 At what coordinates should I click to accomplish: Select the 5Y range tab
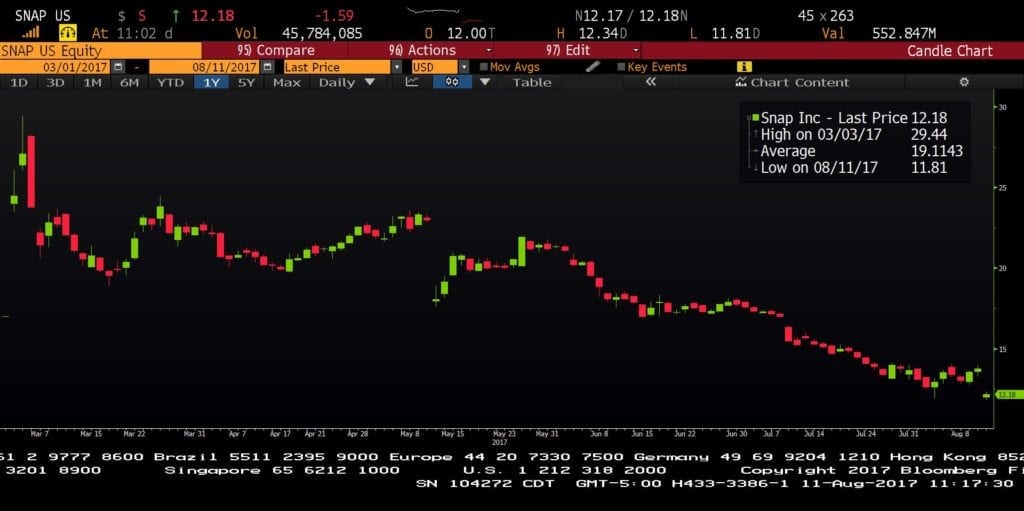click(246, 82)
